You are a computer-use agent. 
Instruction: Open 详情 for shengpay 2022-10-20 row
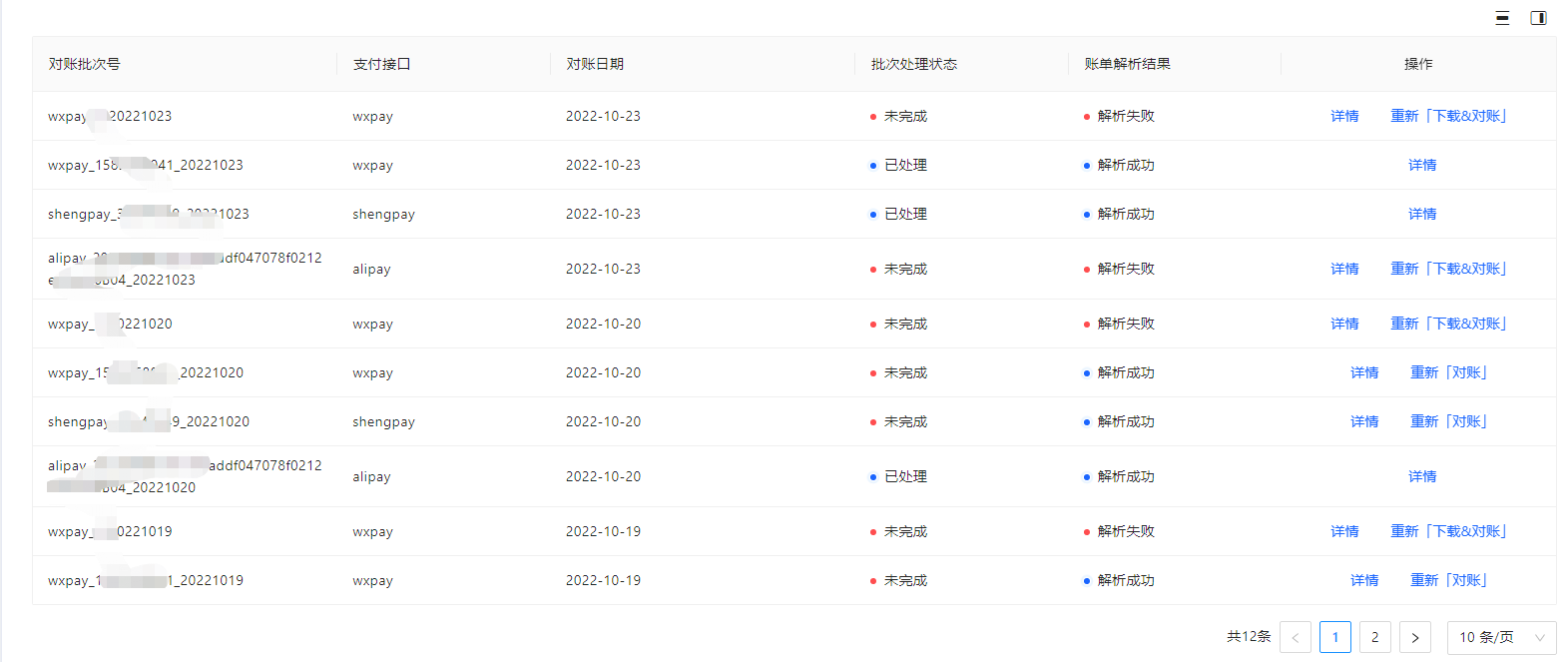pyautogui.click(x=1363, y=421)
